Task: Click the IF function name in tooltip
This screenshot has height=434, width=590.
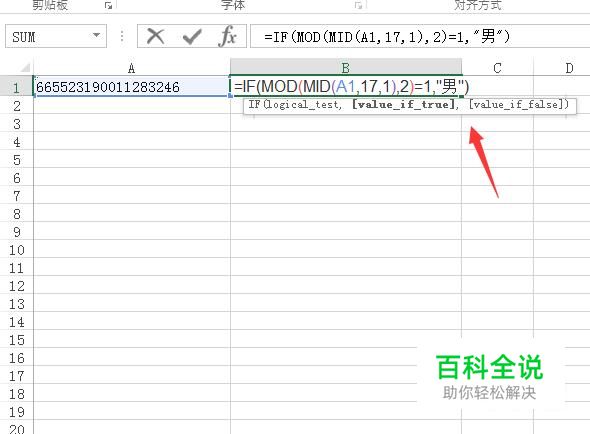Action: 255,105
